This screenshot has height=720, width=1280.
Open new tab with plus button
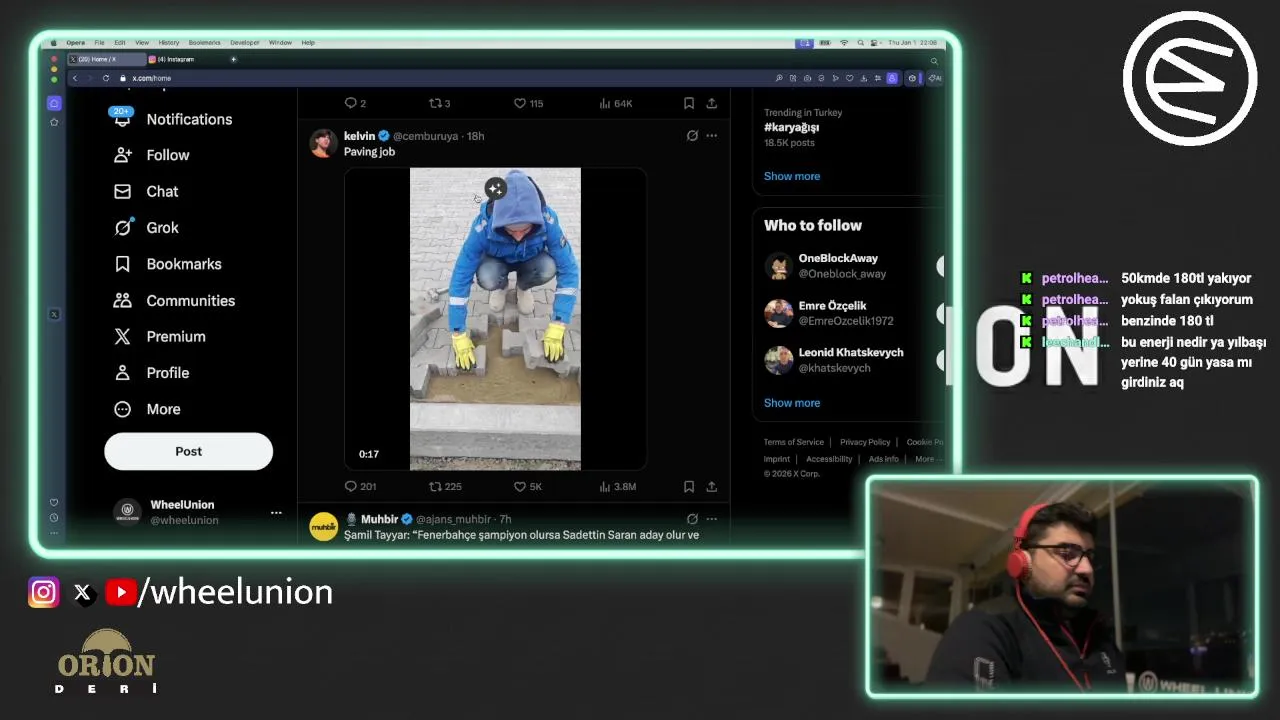(x=233, y=59)
